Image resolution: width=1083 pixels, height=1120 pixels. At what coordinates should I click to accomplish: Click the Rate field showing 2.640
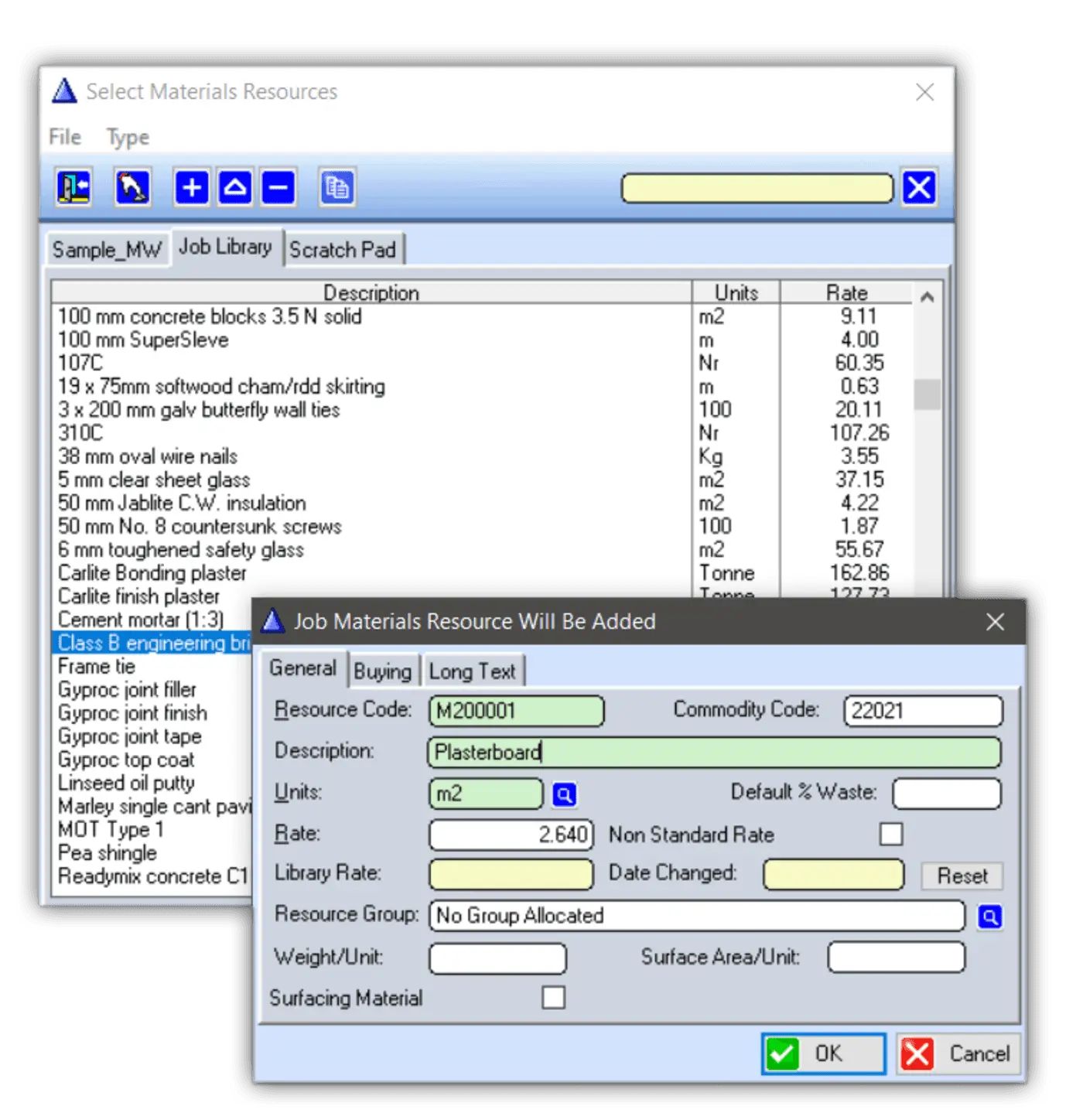point(511,835)
